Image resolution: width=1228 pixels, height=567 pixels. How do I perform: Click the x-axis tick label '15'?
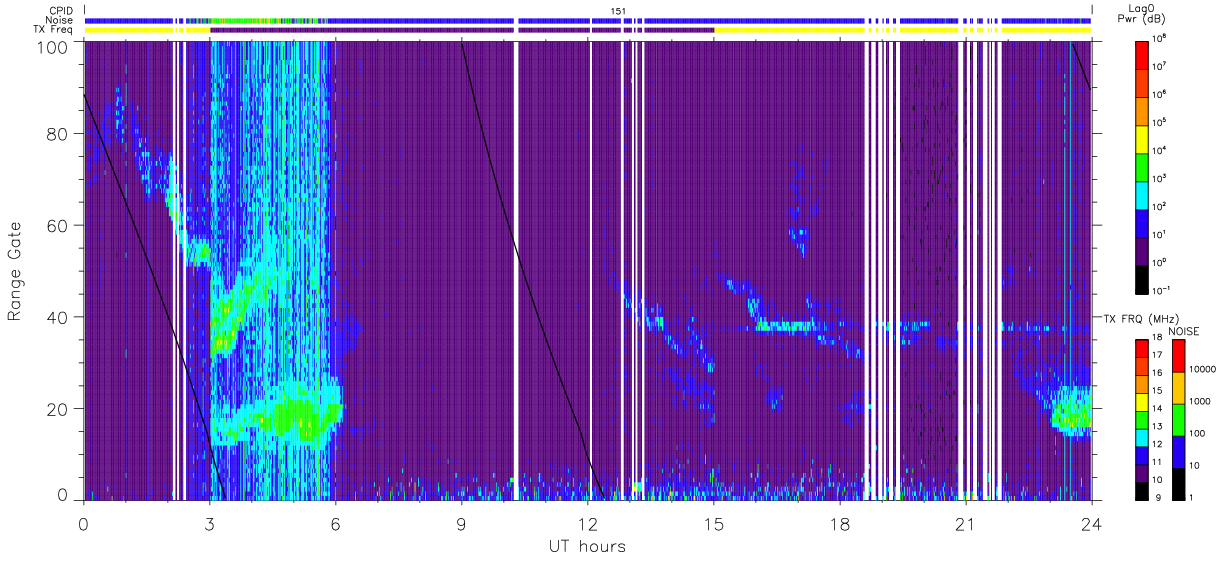click(x=714, y=523)
